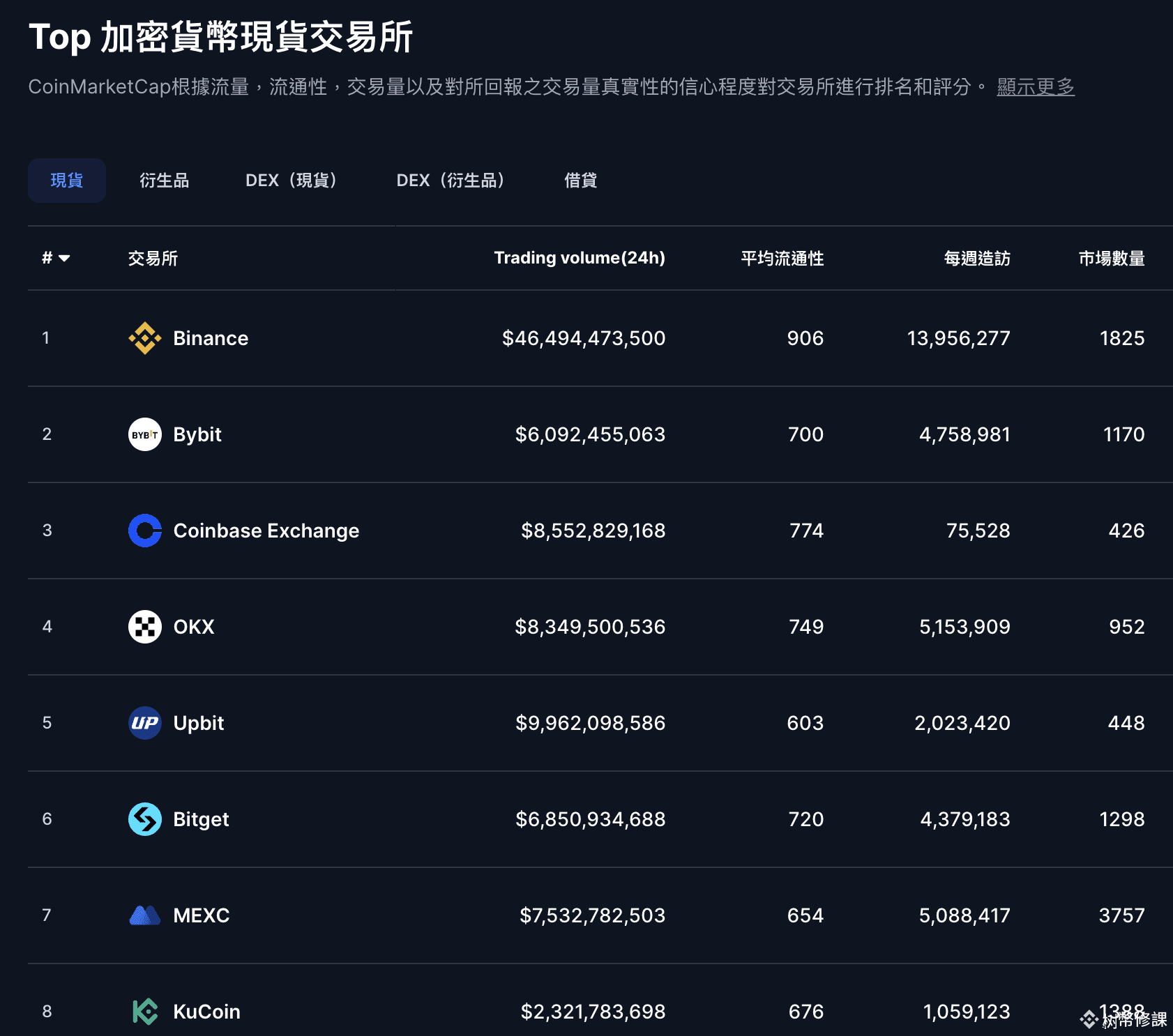Click the Upbit logo icon
Viewport: 1173px width, 1036px height.
145,723
